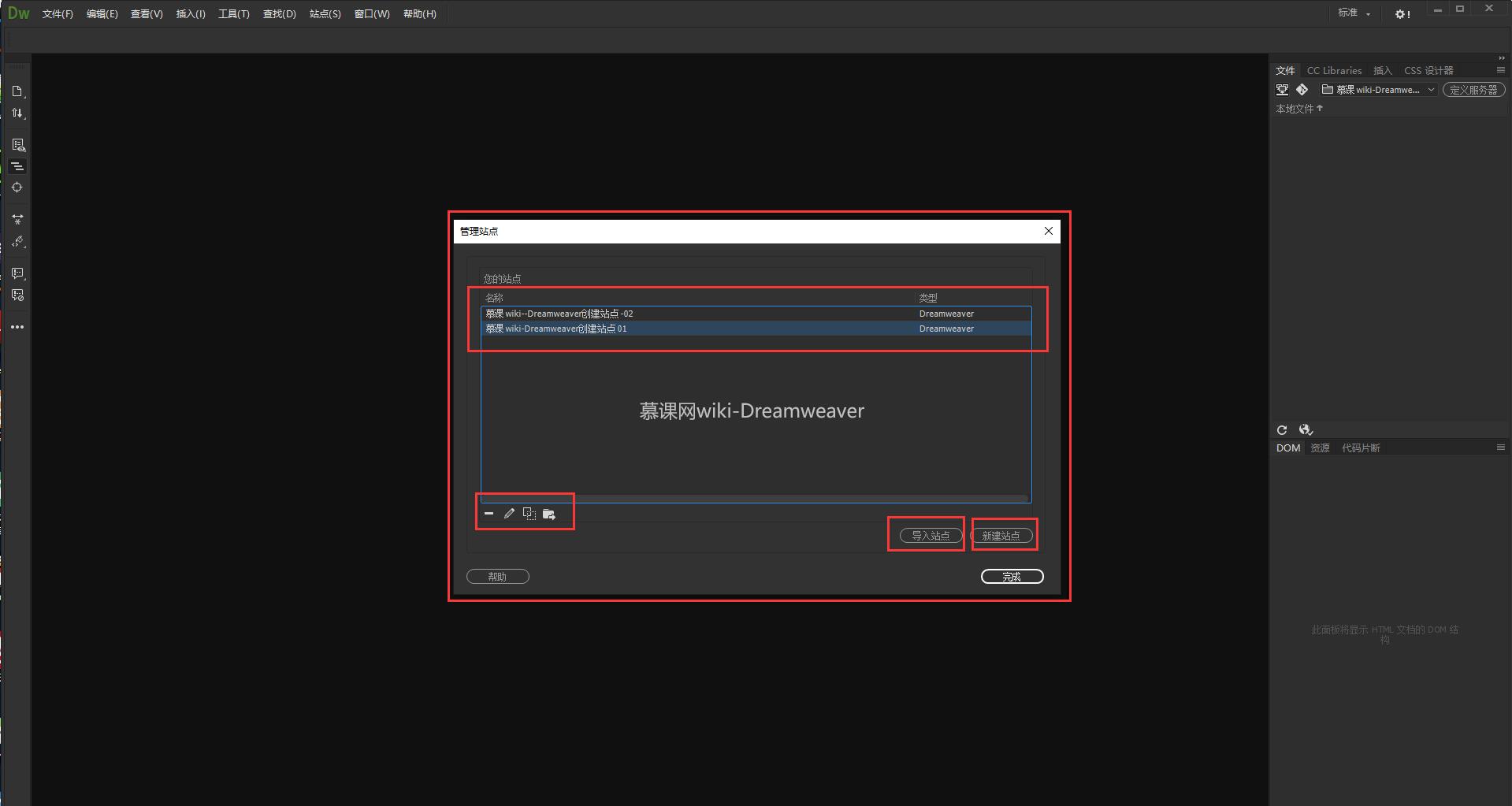Open documents icon in left toolbar
The height and width of the screenshot is (806, 1512).
click(x=17, y=91)
